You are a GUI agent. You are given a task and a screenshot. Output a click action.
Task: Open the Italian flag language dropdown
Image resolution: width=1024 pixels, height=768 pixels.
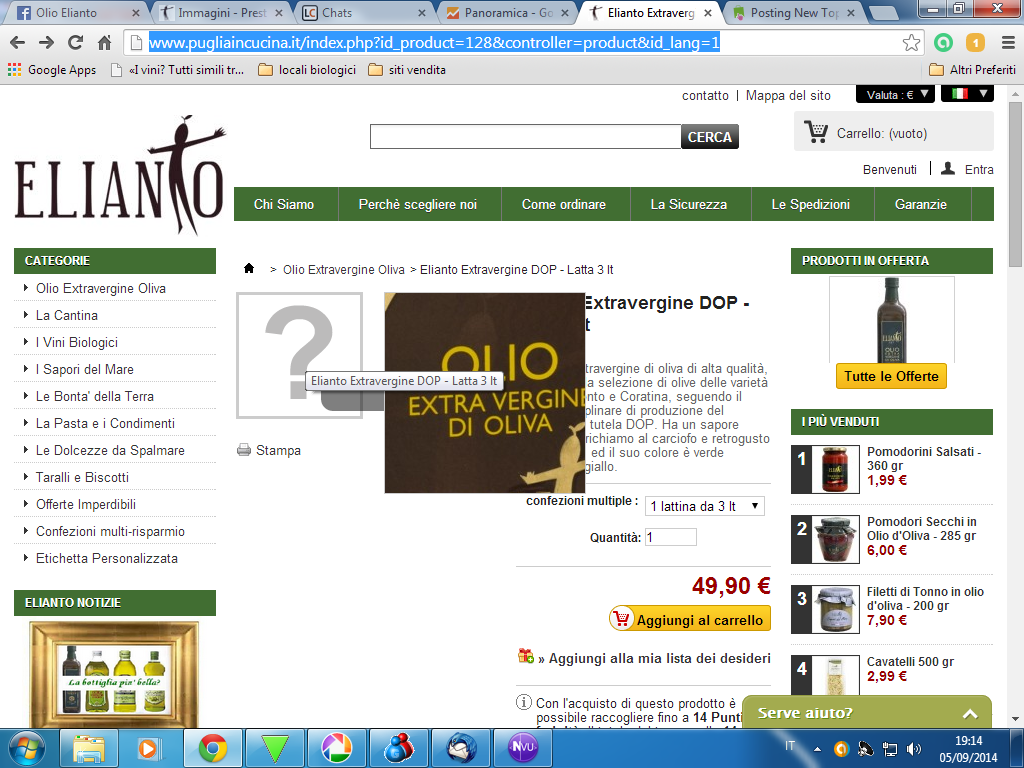(x=967, y=94)
